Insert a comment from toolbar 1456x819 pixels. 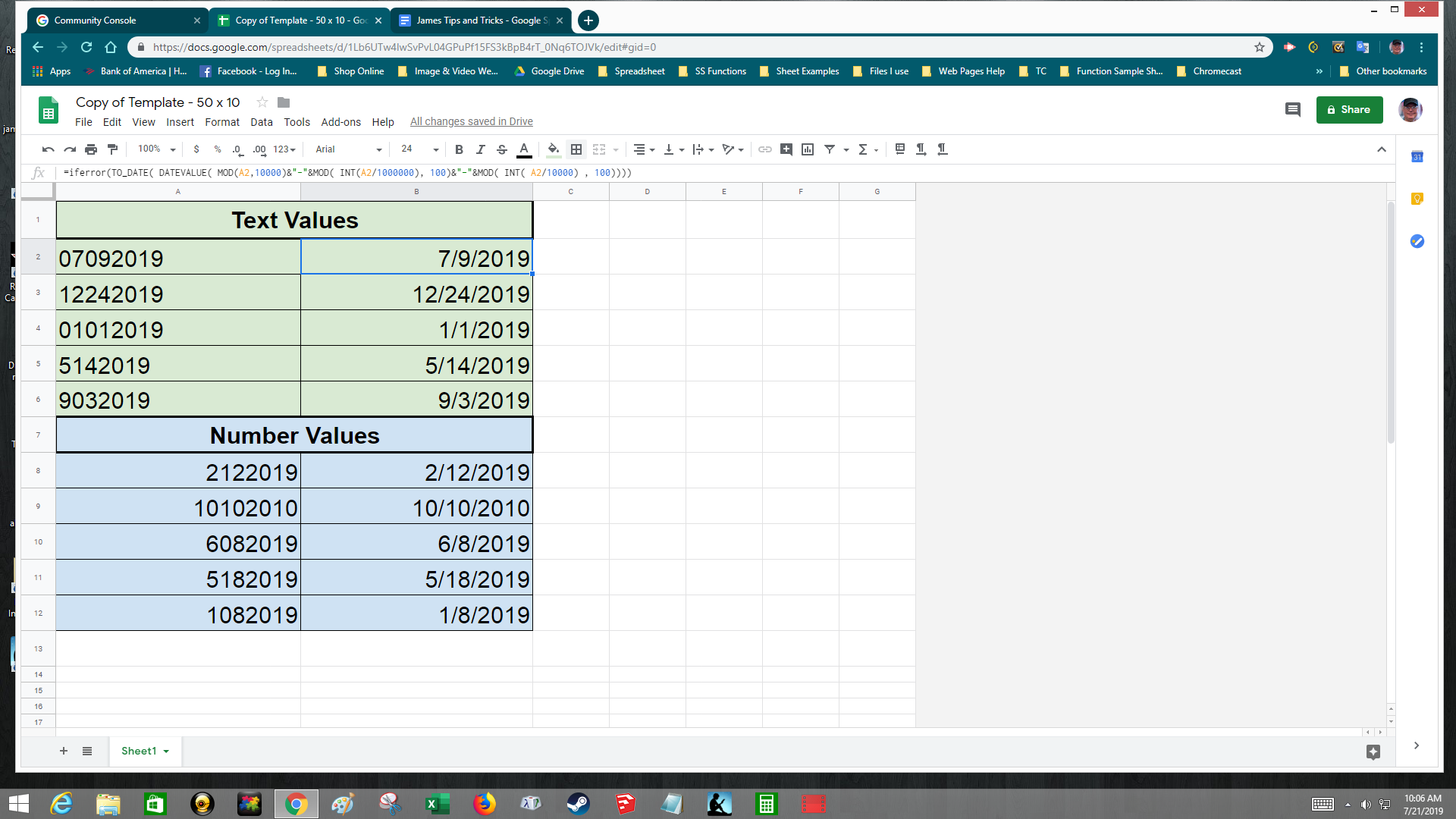786,149
